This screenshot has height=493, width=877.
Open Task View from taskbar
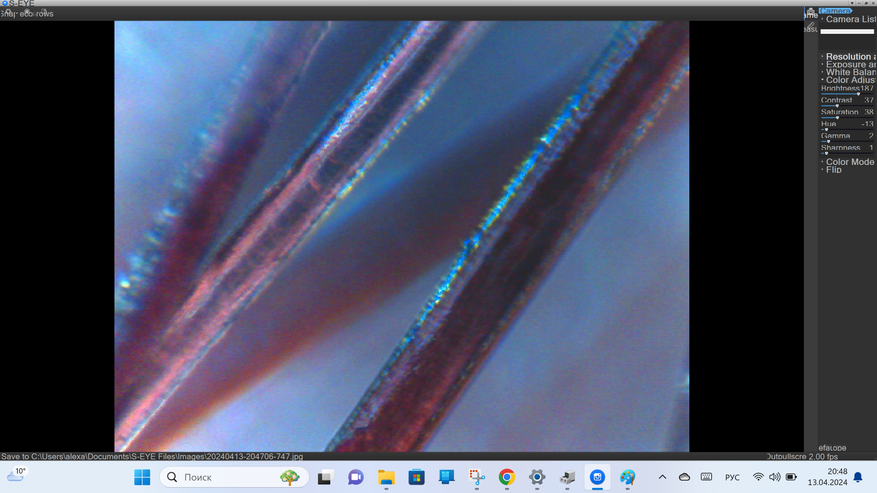click(x=325, y=477)
